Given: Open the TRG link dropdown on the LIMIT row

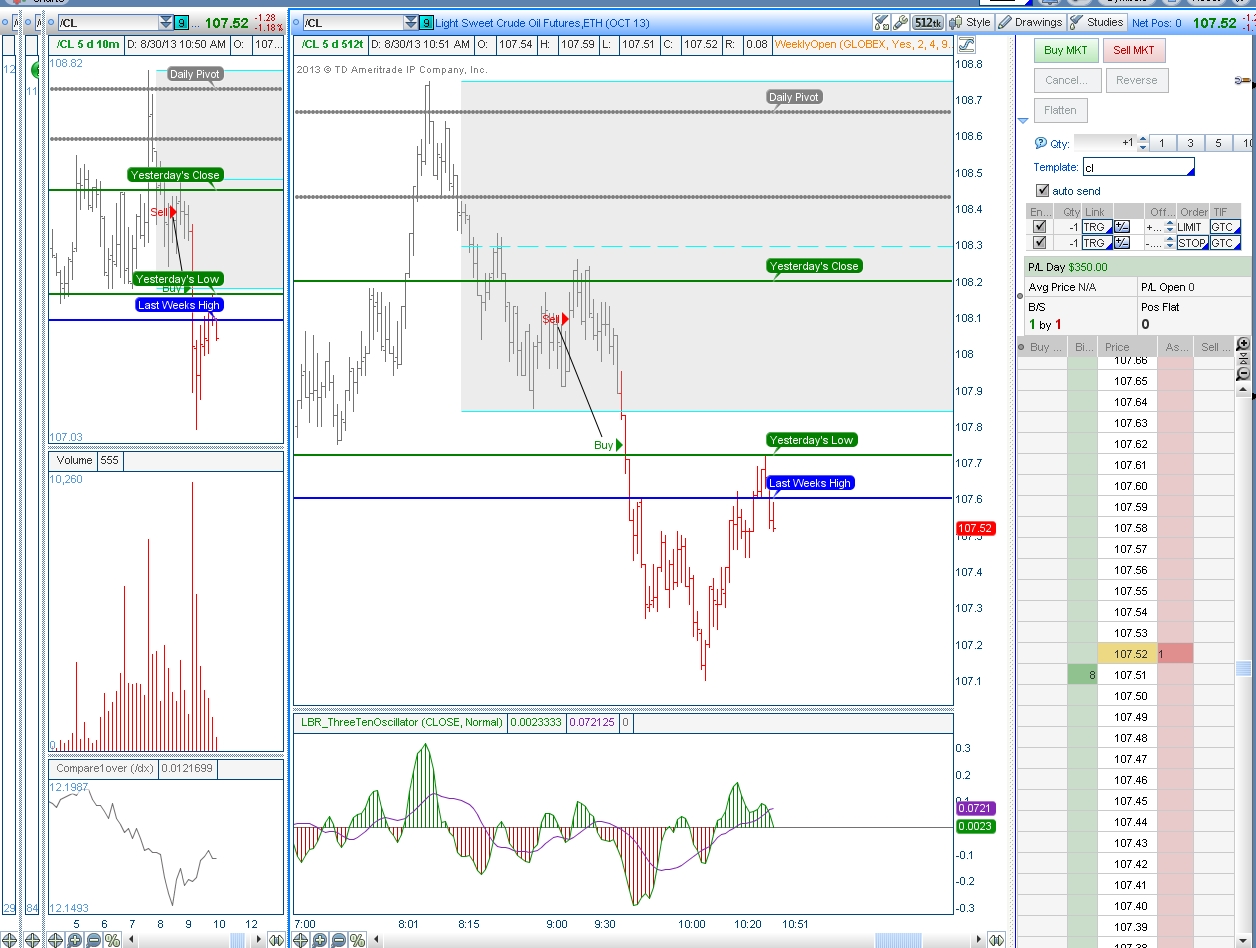Looking at the screenshot, I should tap(1095, 227).
